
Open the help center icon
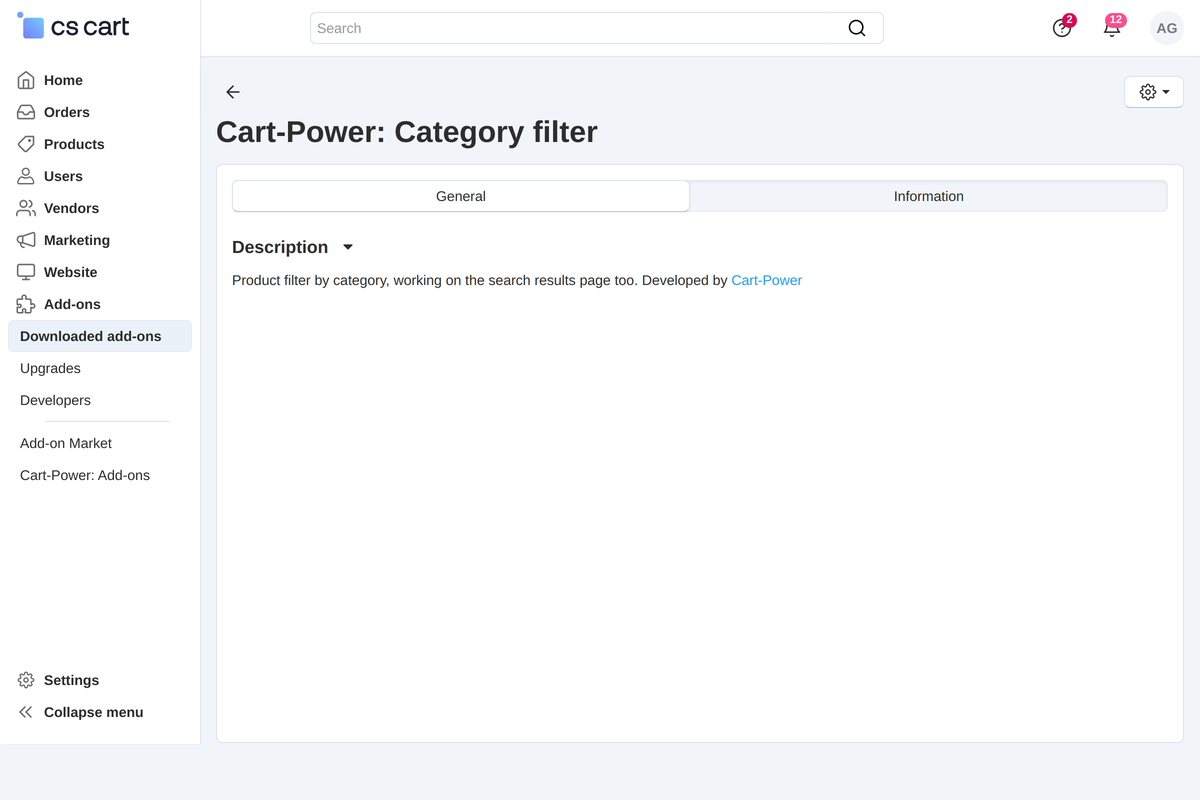(x=1062, y=28)
